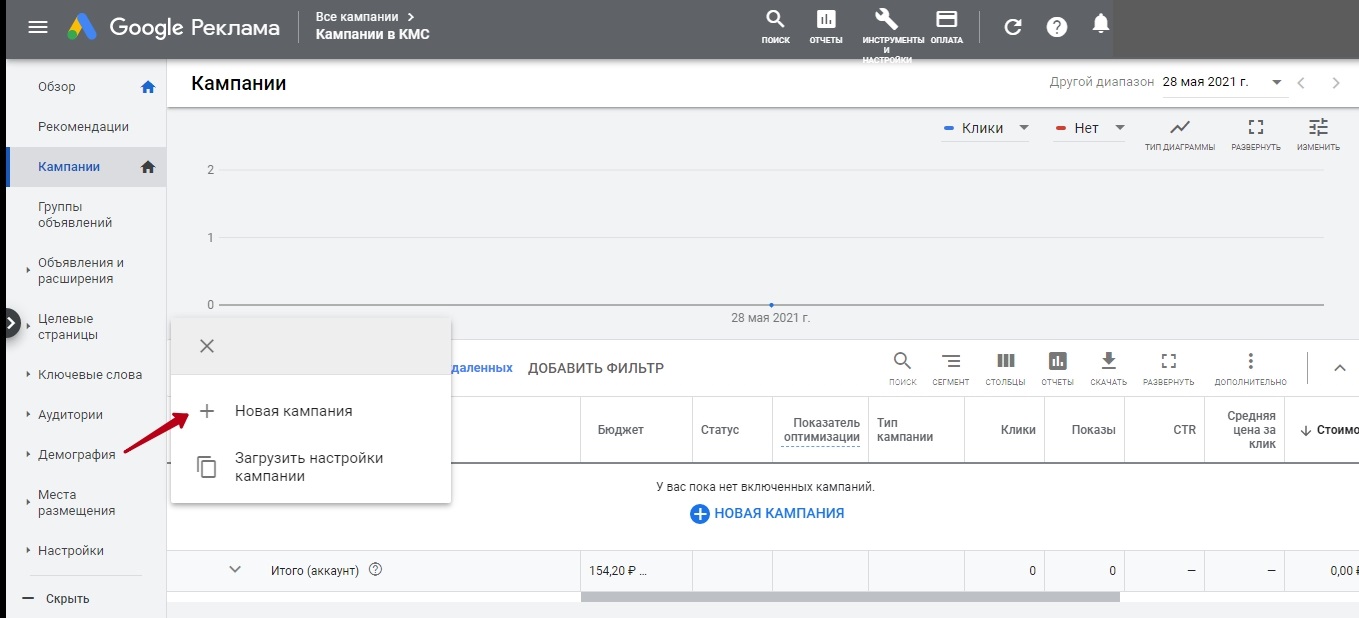The image size is (1359, 618).
Task: Open the Help question mark
Action: [1057, 27]
